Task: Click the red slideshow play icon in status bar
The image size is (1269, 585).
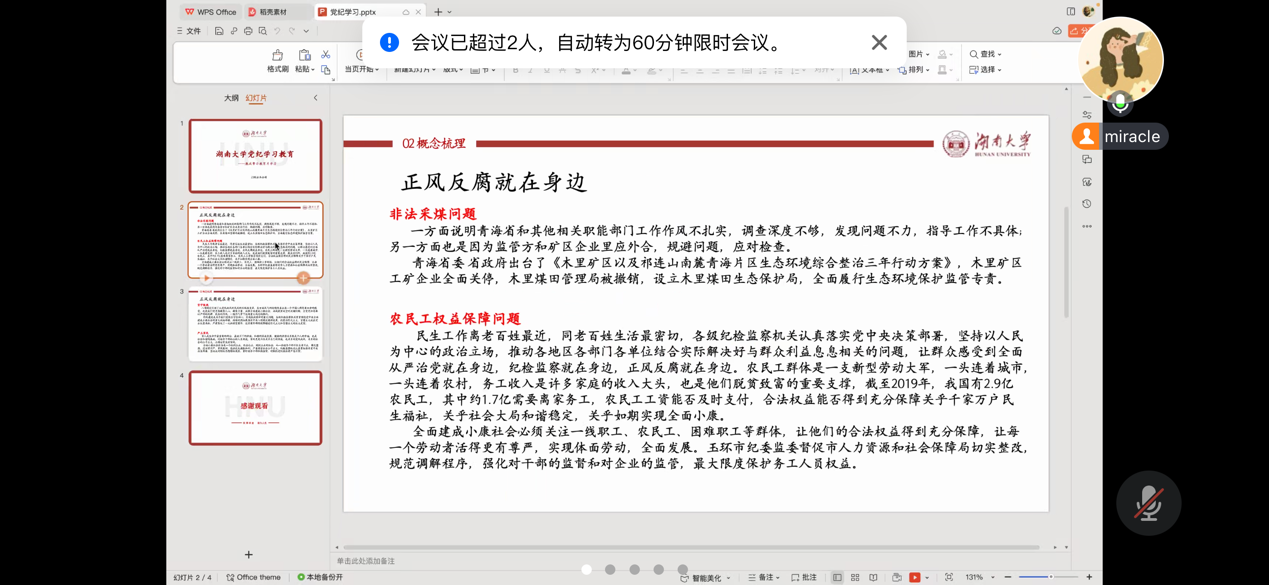Action: click(914, 578)
